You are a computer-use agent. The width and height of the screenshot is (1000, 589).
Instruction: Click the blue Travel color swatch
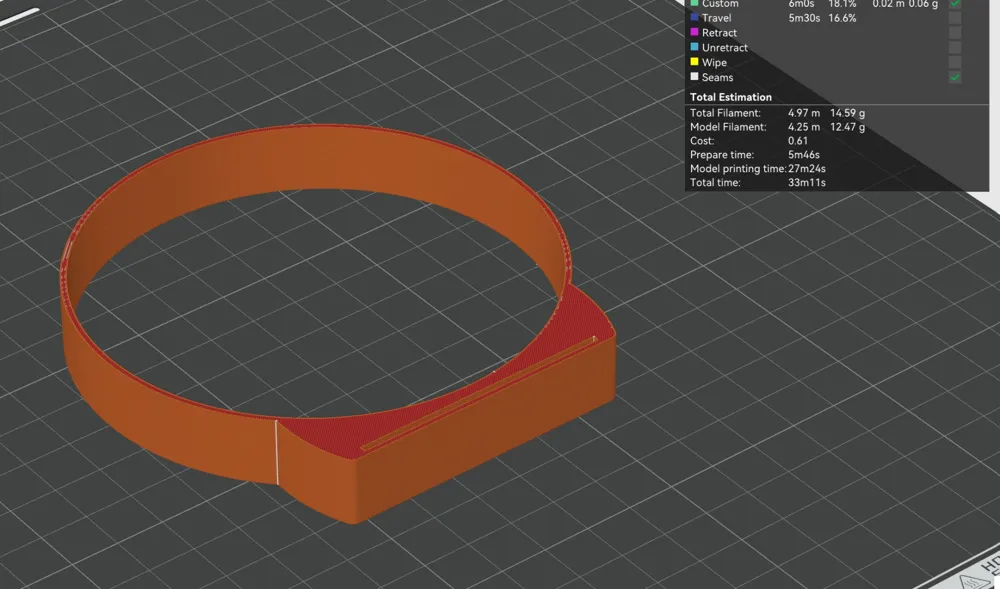click(695, 17)
